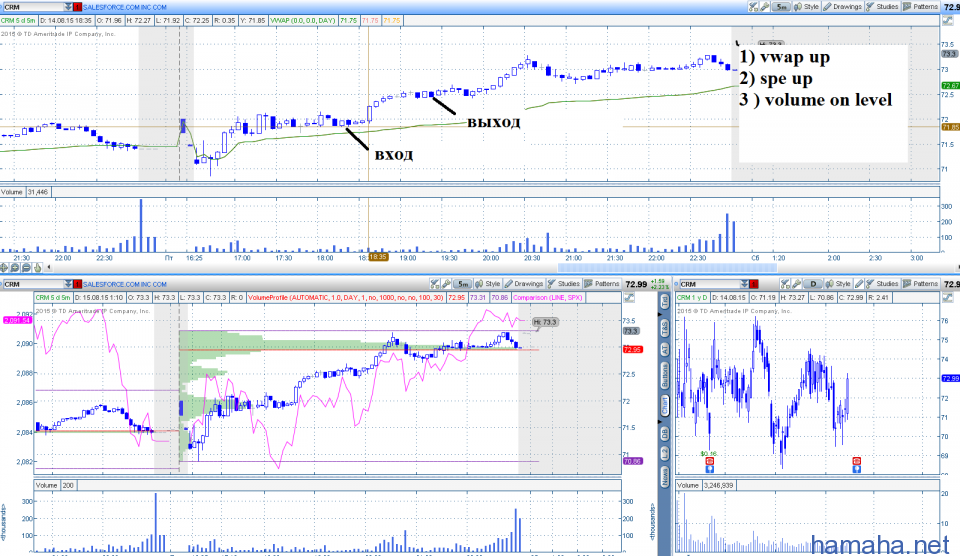Open Style menu in daily chart

839,284
